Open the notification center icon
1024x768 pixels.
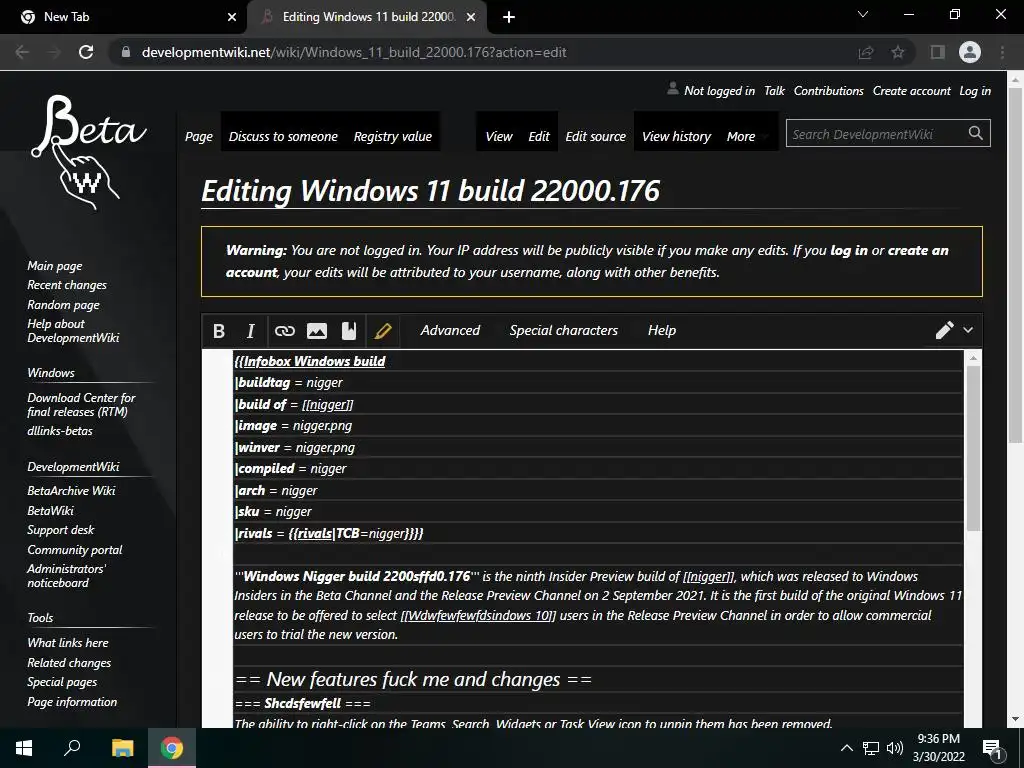pyautogui.click(x=992, y=749)
